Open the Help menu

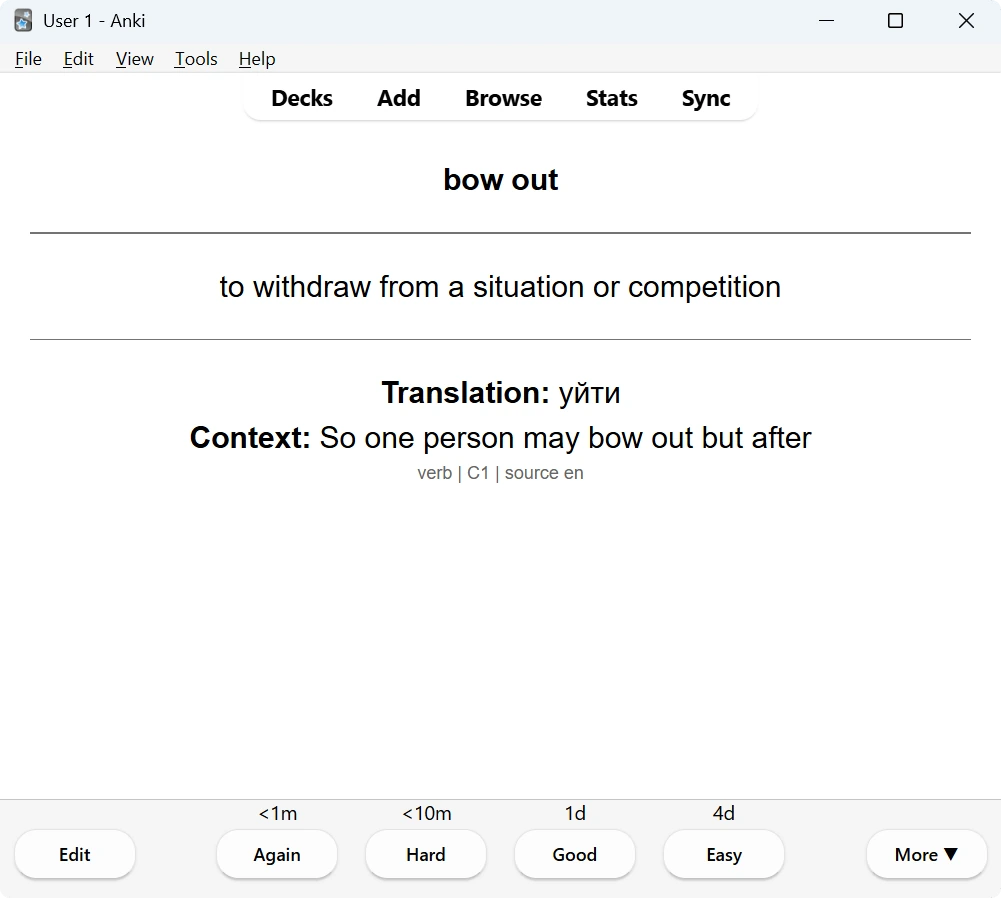(x=257, y=59)
